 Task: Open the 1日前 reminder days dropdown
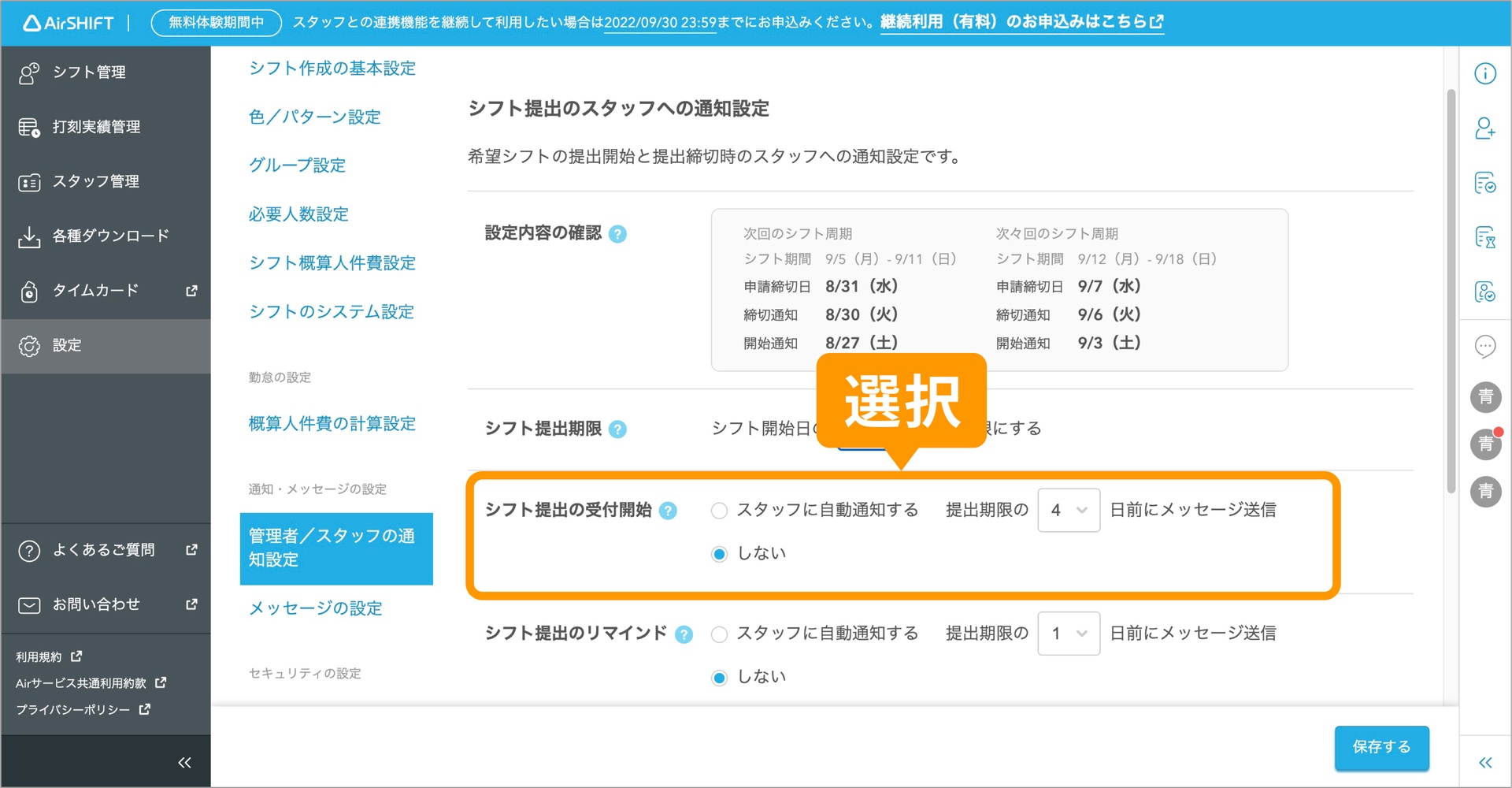1068,634
